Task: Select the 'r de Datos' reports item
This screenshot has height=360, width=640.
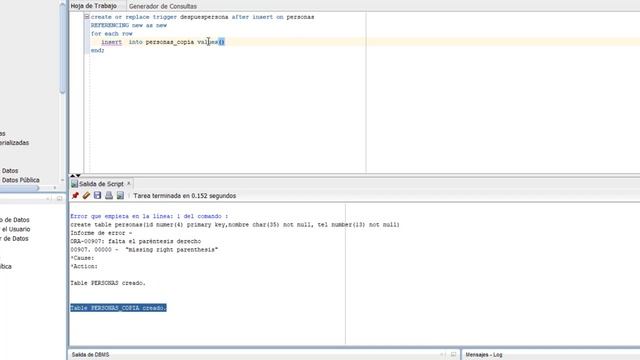Action: (14, 239)
